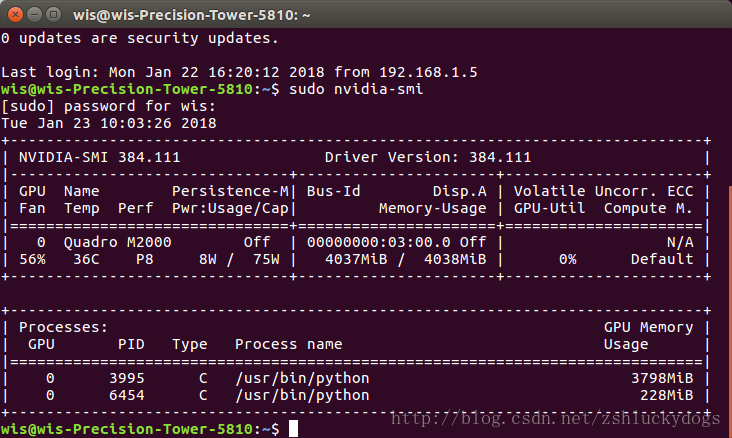Click the 'PID' column header

pyautogui.click(x=131, y=344)
